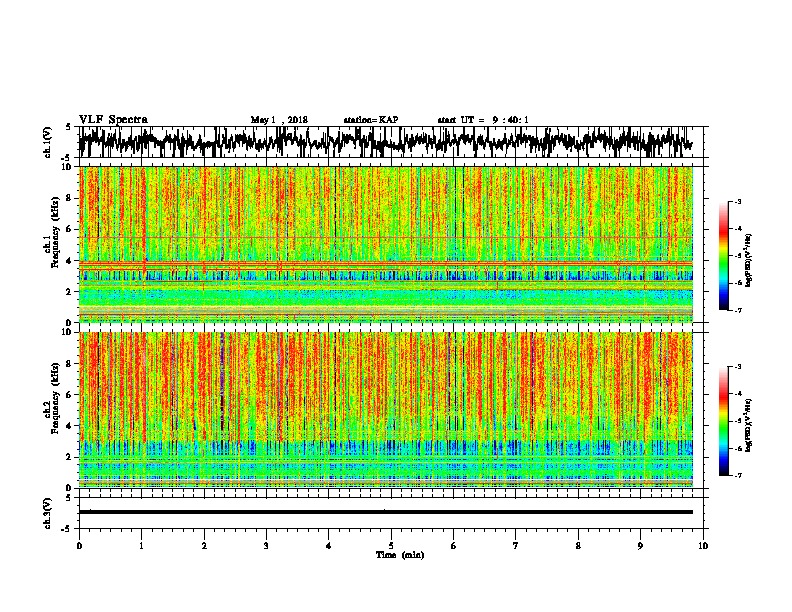This screenshot has width=792, height=612.
Task: Click the 'ch.1(V)' waveform axis label
Action: tap(48, 142)
